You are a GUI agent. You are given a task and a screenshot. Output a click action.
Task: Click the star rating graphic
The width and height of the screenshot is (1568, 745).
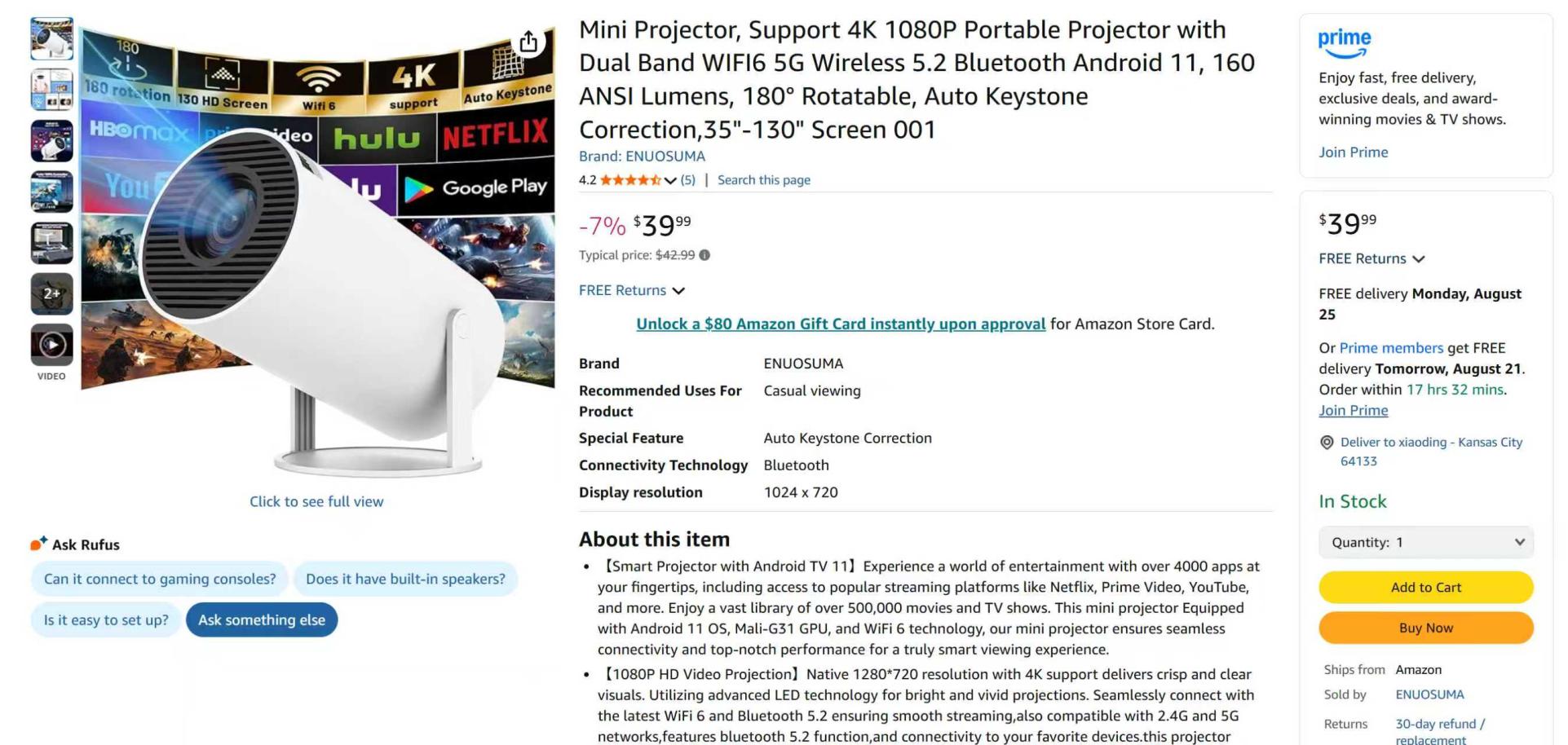630,180
